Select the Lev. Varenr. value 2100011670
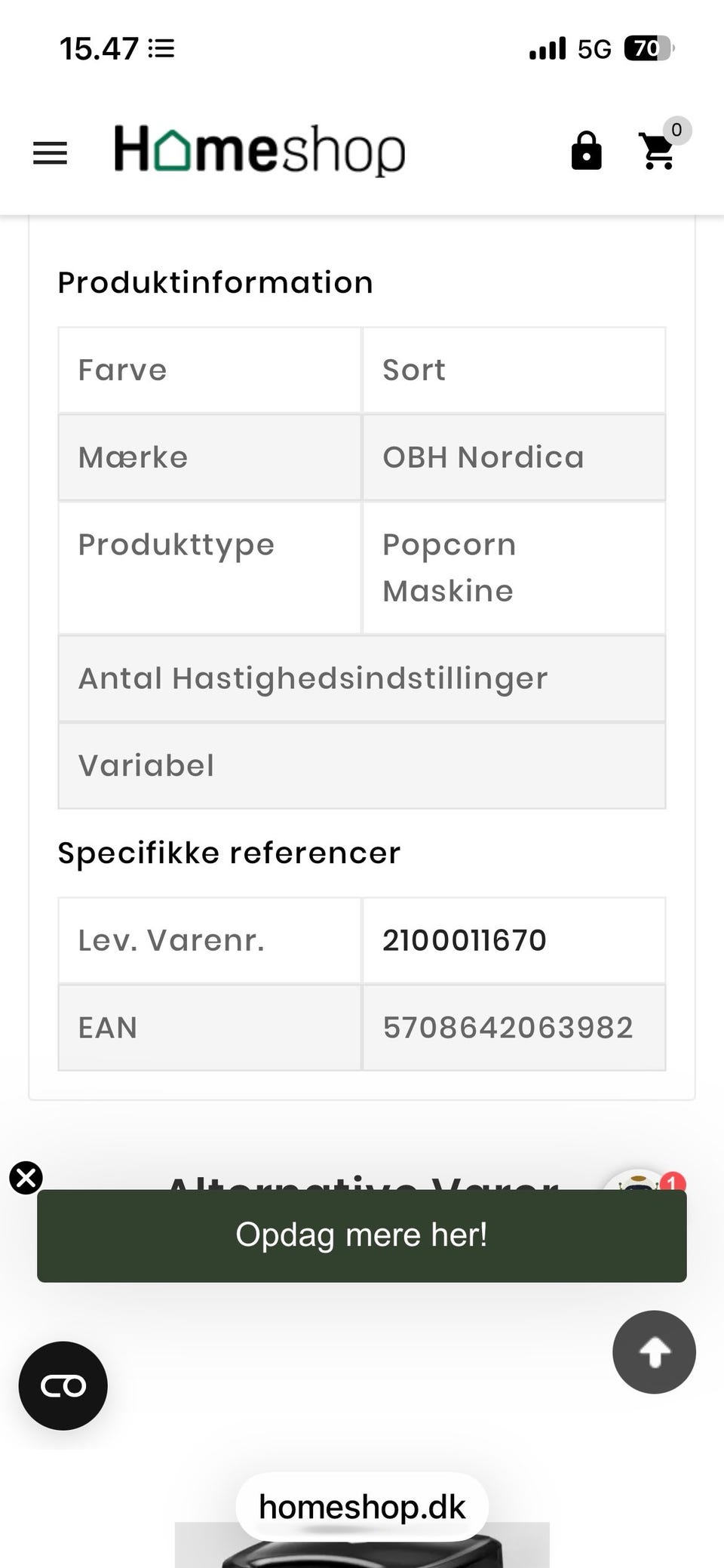This screenshot has height=1568, width=724. [464, 940]
